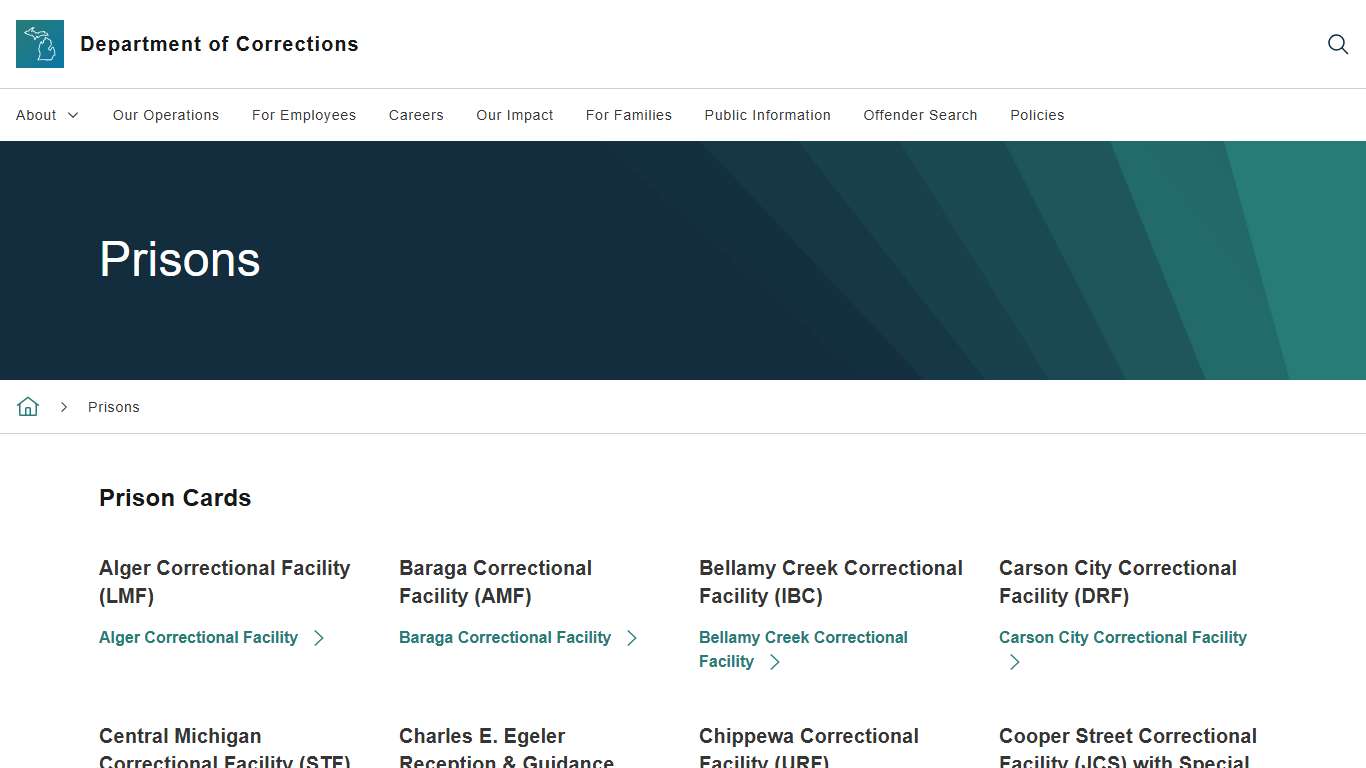Click arrow icon next to Alger Correctional Facility
Screen dimensions: 1366x768
(x=319, y=638)
